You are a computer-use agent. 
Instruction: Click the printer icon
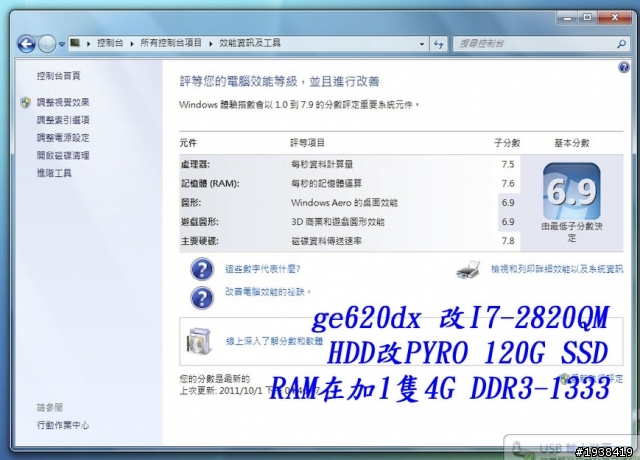point(468,269)
